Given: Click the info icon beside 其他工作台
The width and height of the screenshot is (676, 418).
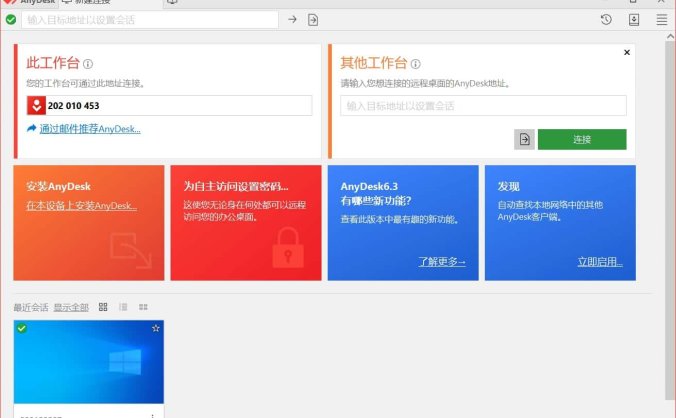Looking at the screenshot, I should tap(416, 64).
